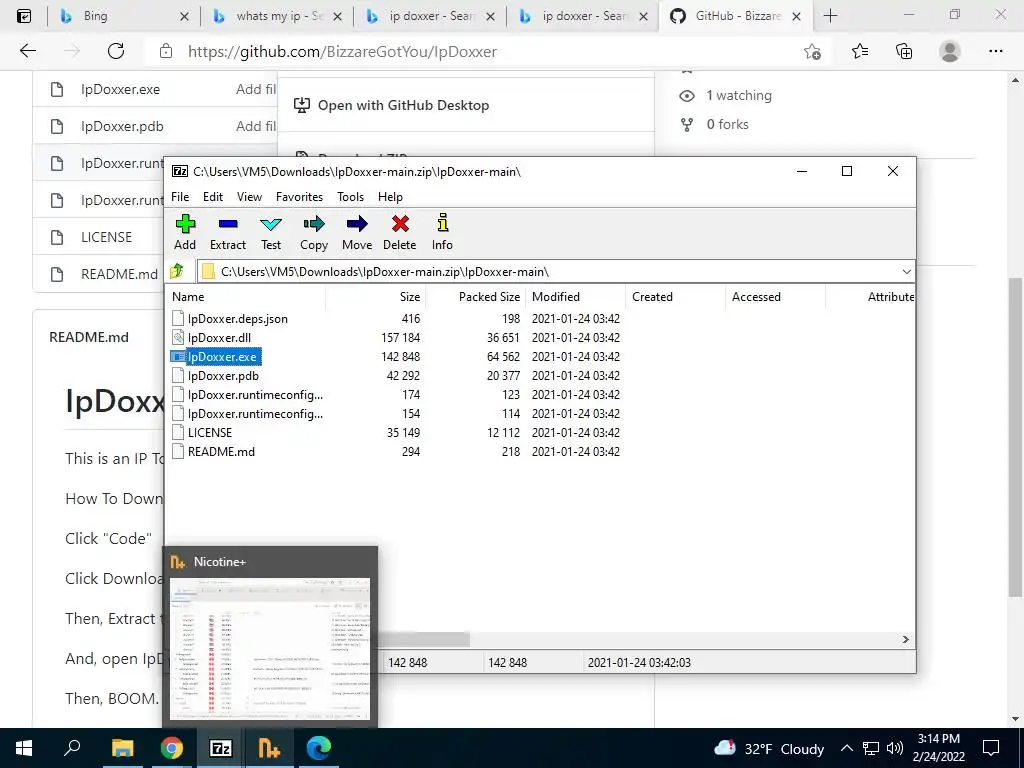The image size is (1024, 768).
Task: Select the runtimeconfig file sized 154
Action: pyautogui.click(x=255, y=413)
